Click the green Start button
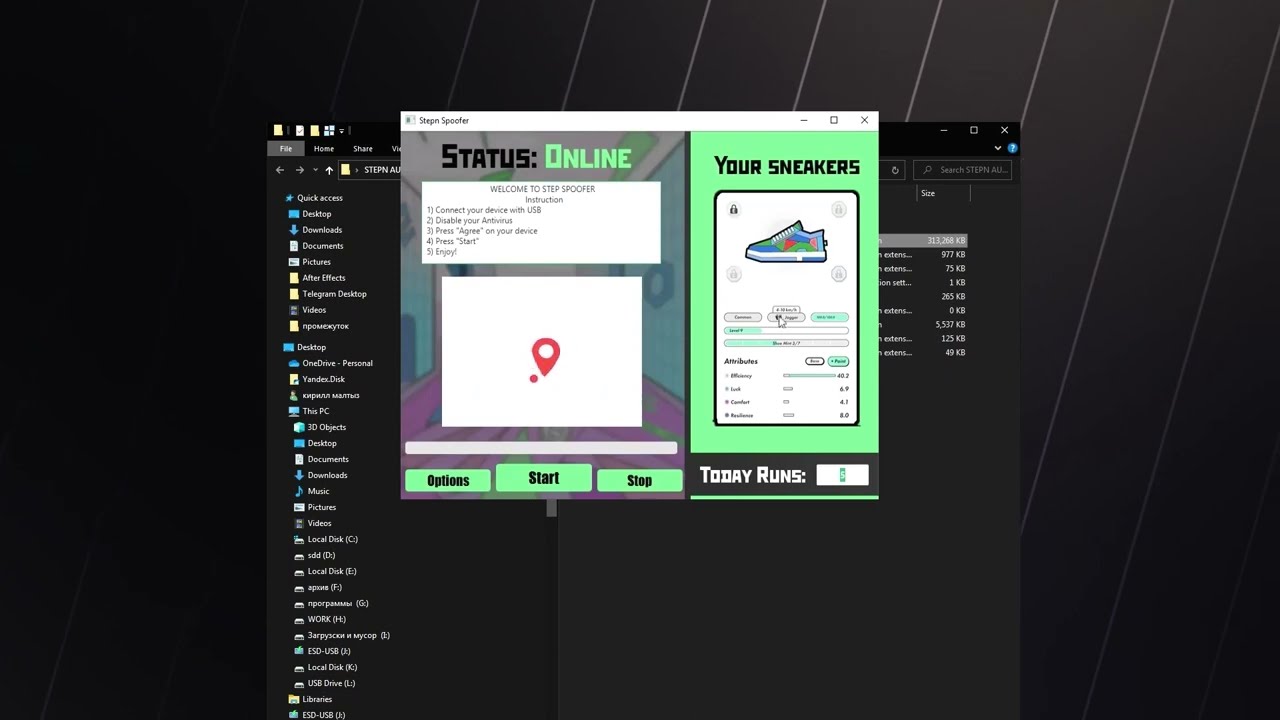 [x=544, y=478]
